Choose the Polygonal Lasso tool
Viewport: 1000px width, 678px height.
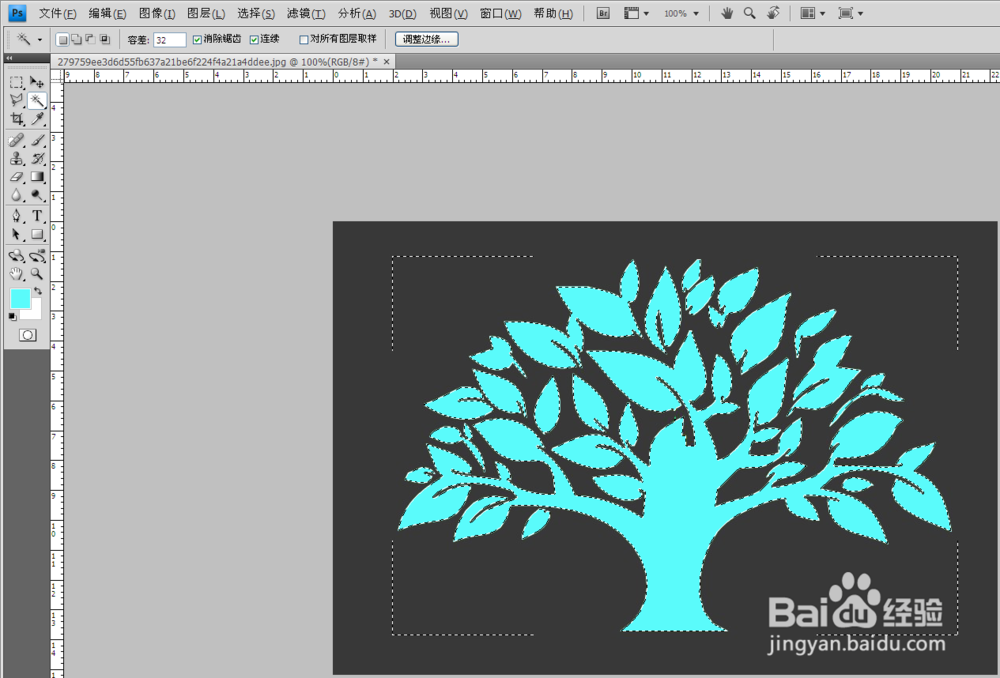17,100
